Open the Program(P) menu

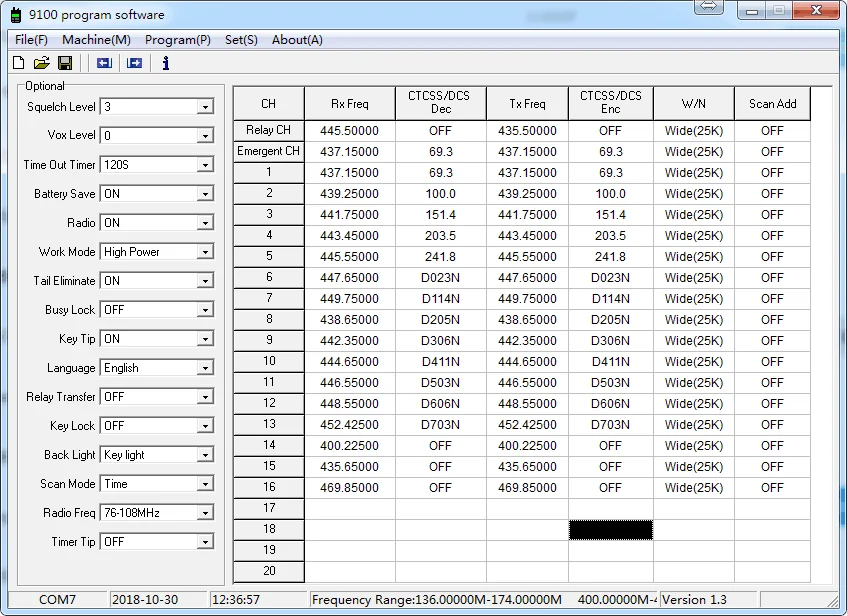178,40
